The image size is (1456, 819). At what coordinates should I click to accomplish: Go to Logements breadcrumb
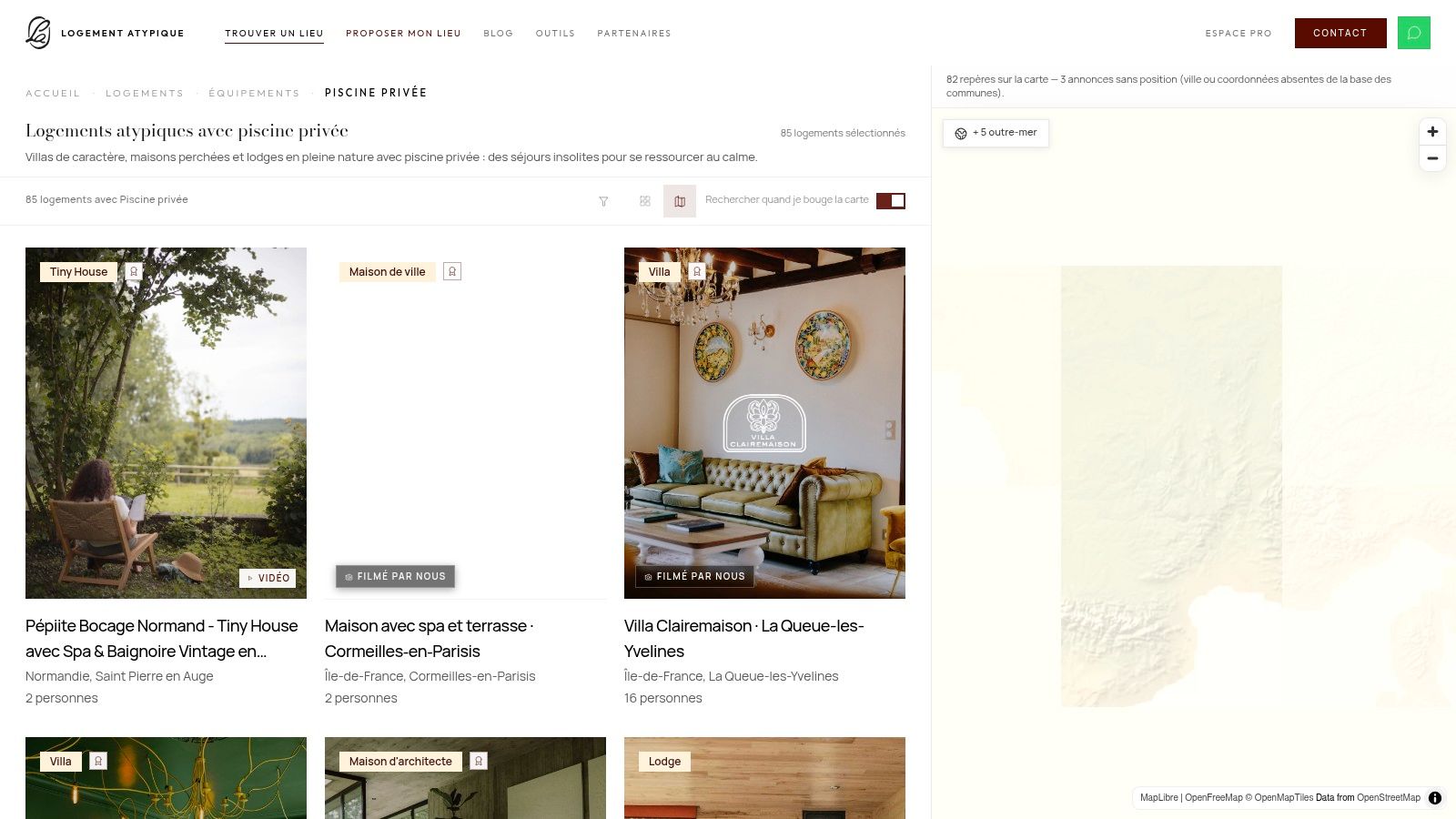click(x=145, y=93)
